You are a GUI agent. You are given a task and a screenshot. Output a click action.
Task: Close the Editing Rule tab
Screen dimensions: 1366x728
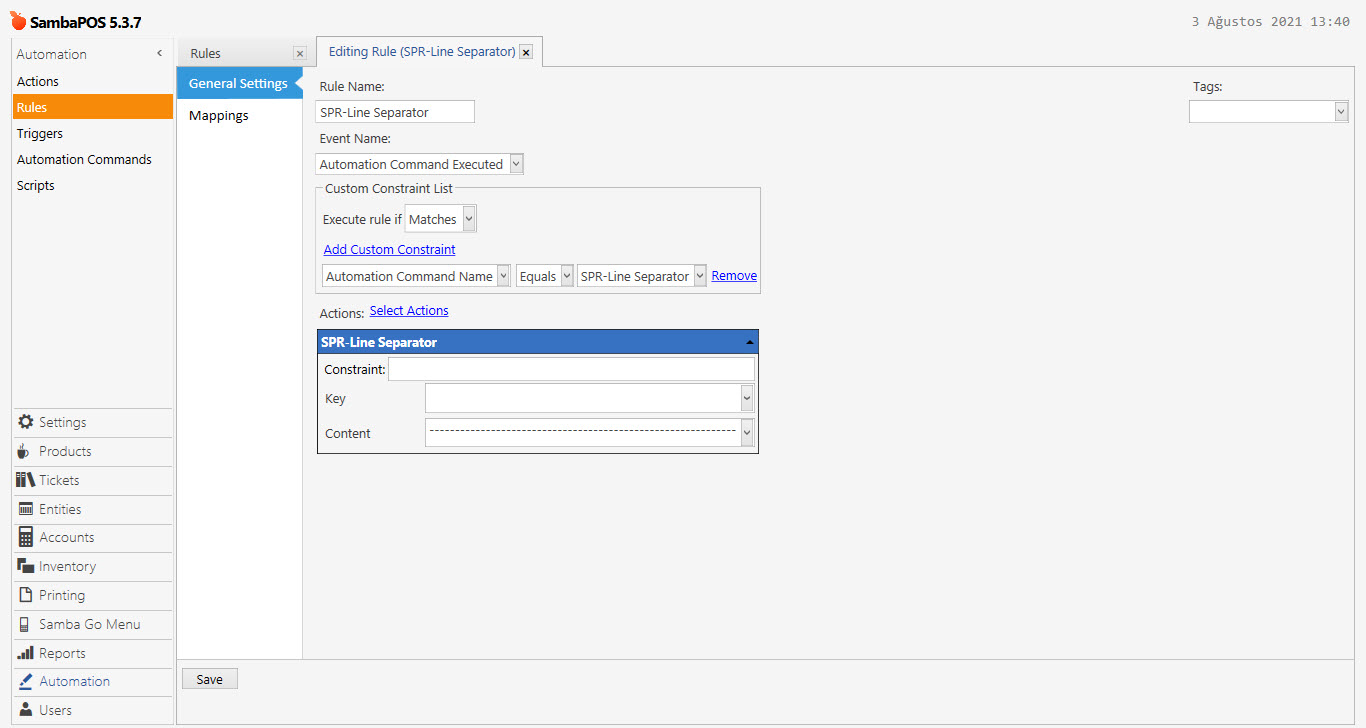click(526, 52)
